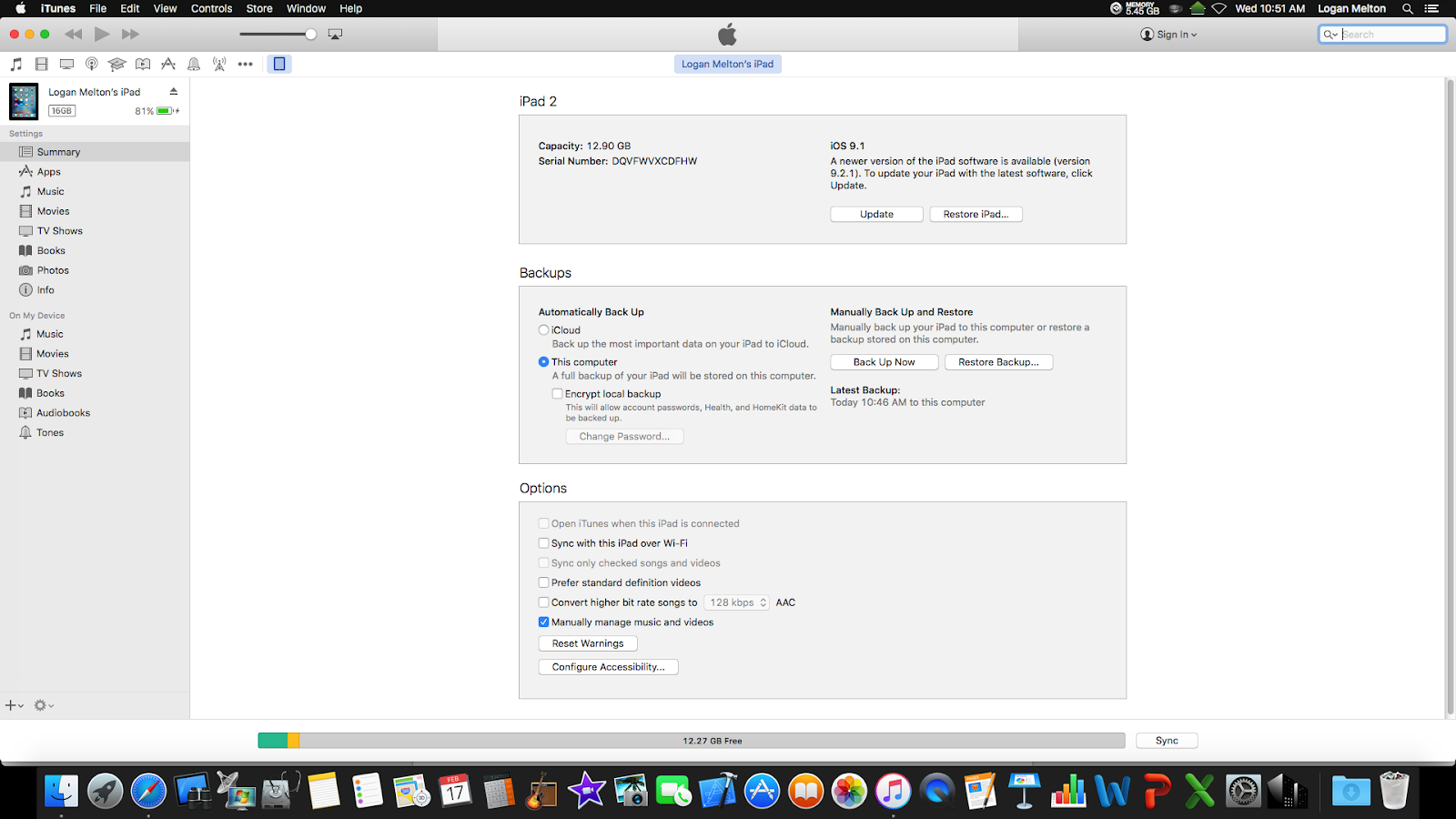Click the Sync button
The height and width of the screenshot is (819, 1456).
(1167, 741)
